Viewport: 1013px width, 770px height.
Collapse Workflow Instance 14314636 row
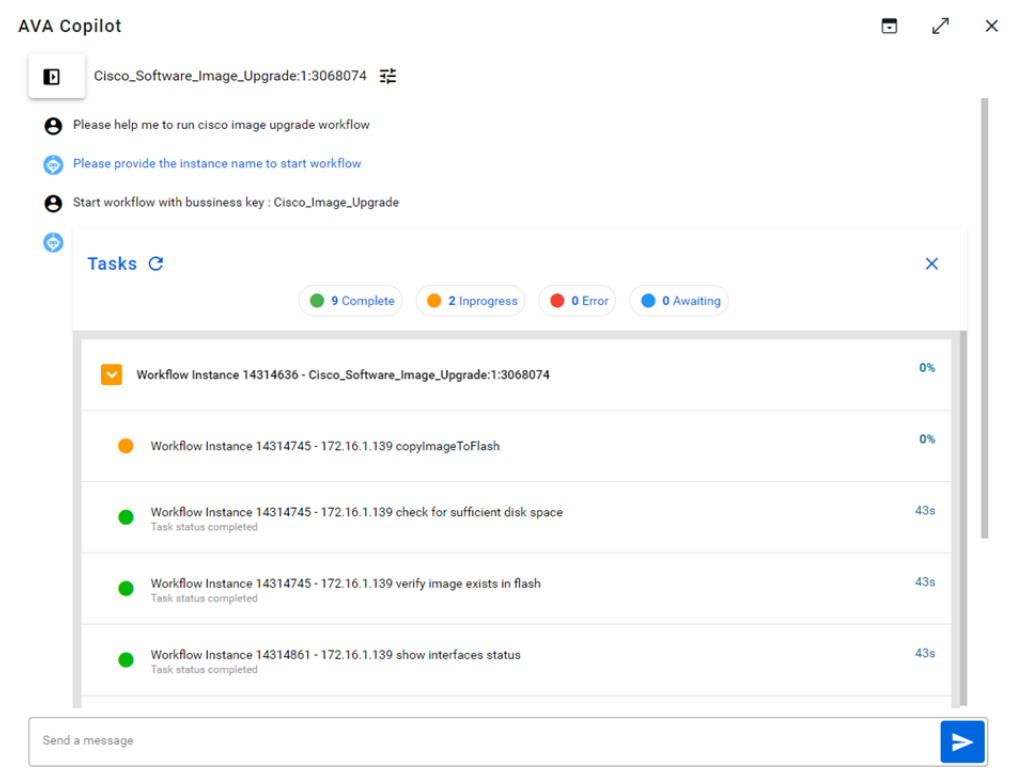[x=111, y=375]
